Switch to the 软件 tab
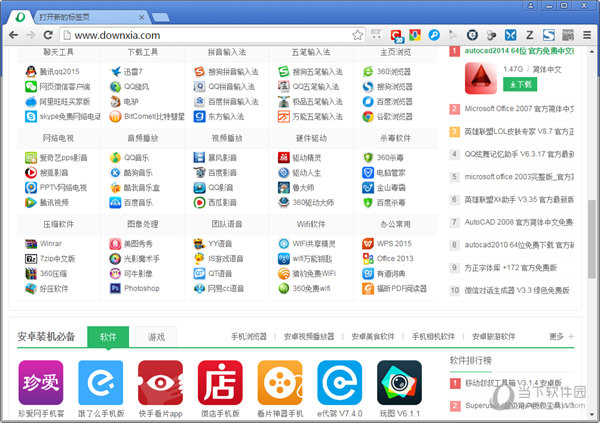Screen dimensions: 600x423 tap(108, 337)
